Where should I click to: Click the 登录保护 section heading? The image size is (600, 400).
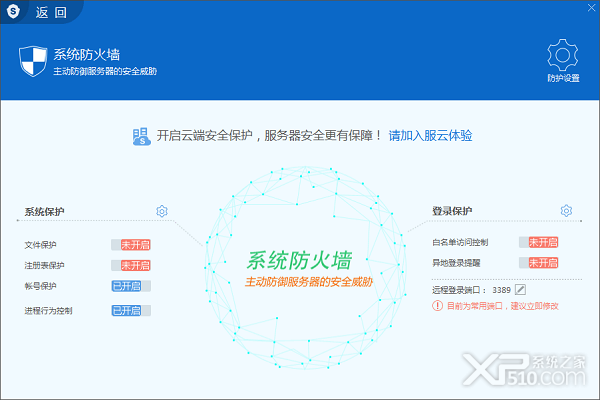(452, 211)
